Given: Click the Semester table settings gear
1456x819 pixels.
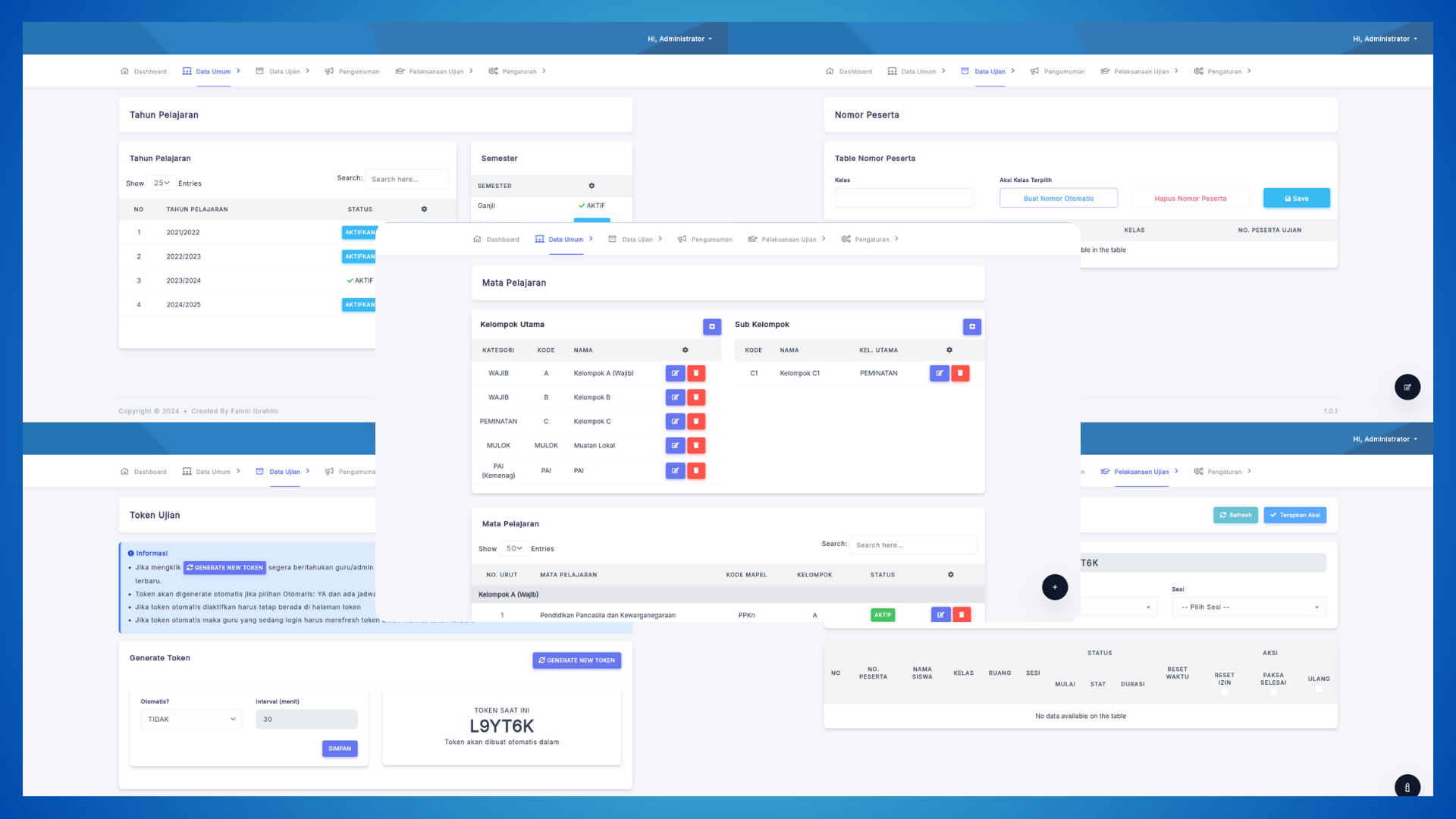Looking at the screenshot, I should coord(591,186).
